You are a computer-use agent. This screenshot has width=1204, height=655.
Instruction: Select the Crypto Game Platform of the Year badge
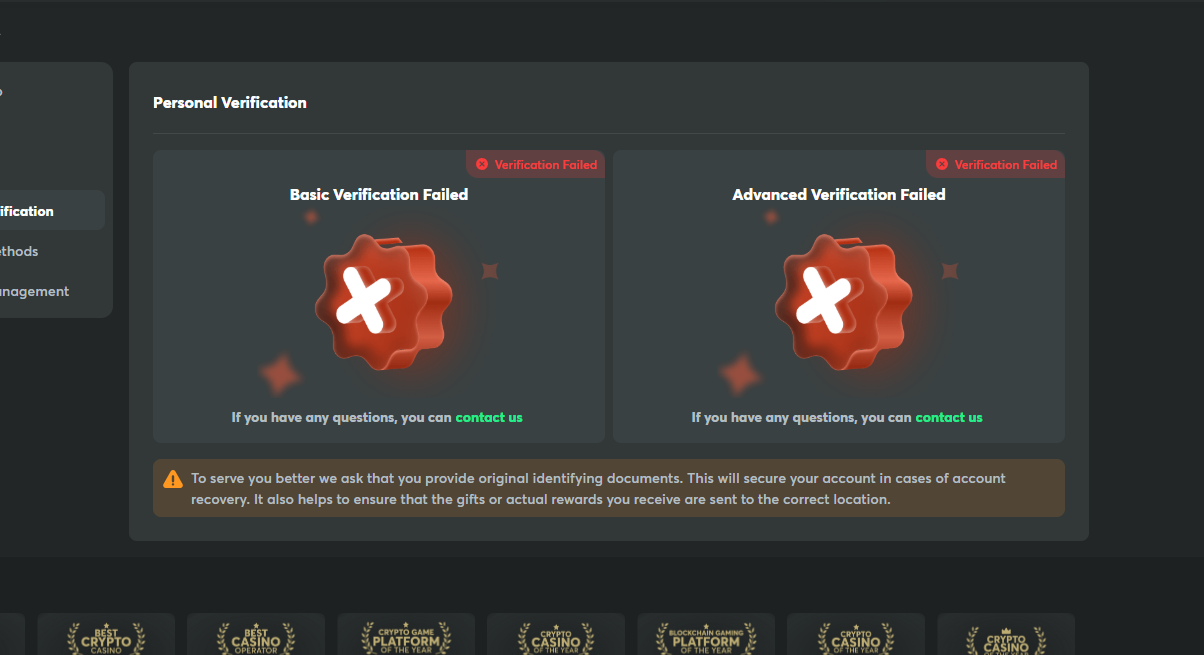tap(406, 635)
